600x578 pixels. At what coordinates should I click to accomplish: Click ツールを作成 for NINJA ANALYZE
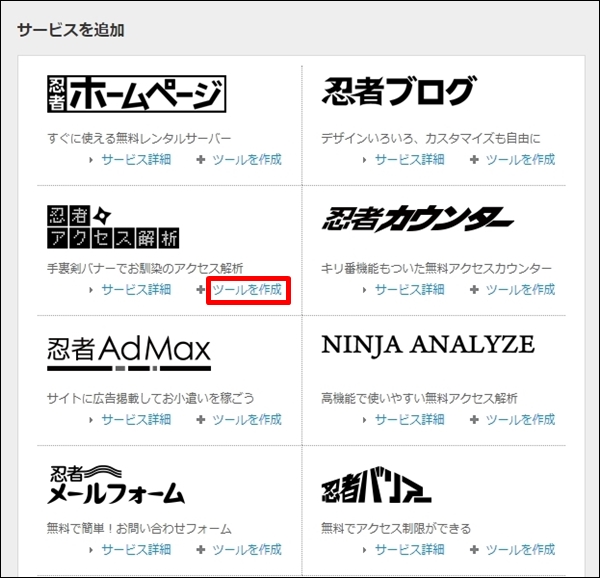(520, 420)
